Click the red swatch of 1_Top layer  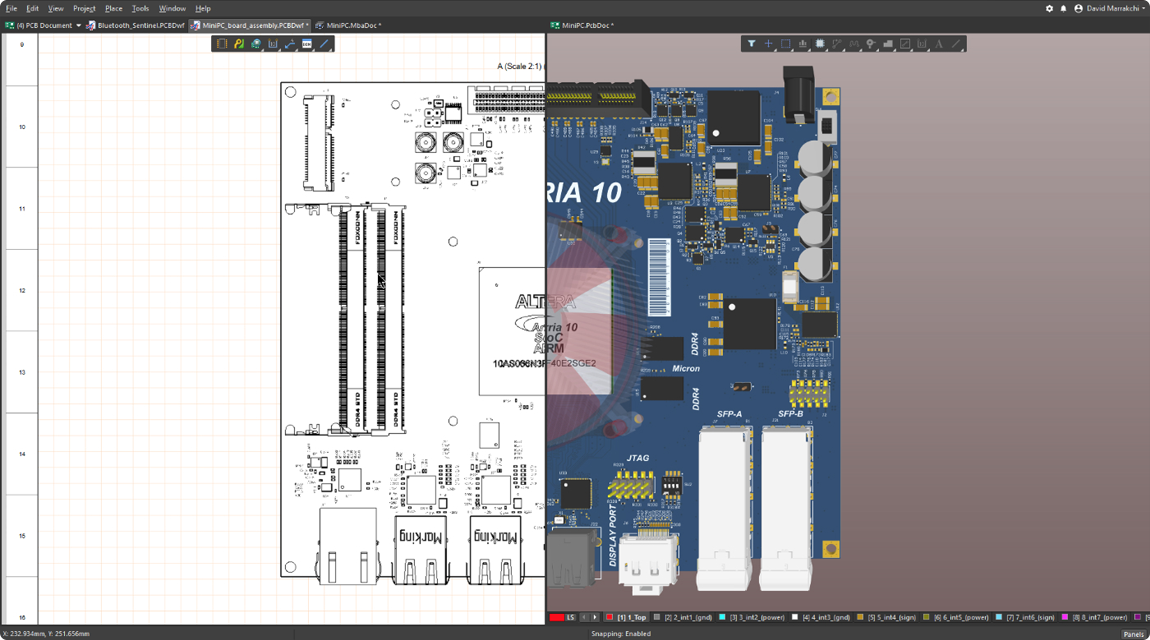tap(609, 617)
